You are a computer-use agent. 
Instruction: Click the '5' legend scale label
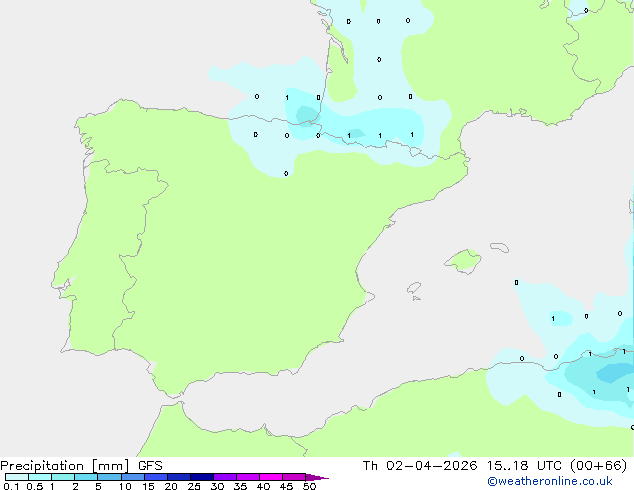[x=98, y=486]
